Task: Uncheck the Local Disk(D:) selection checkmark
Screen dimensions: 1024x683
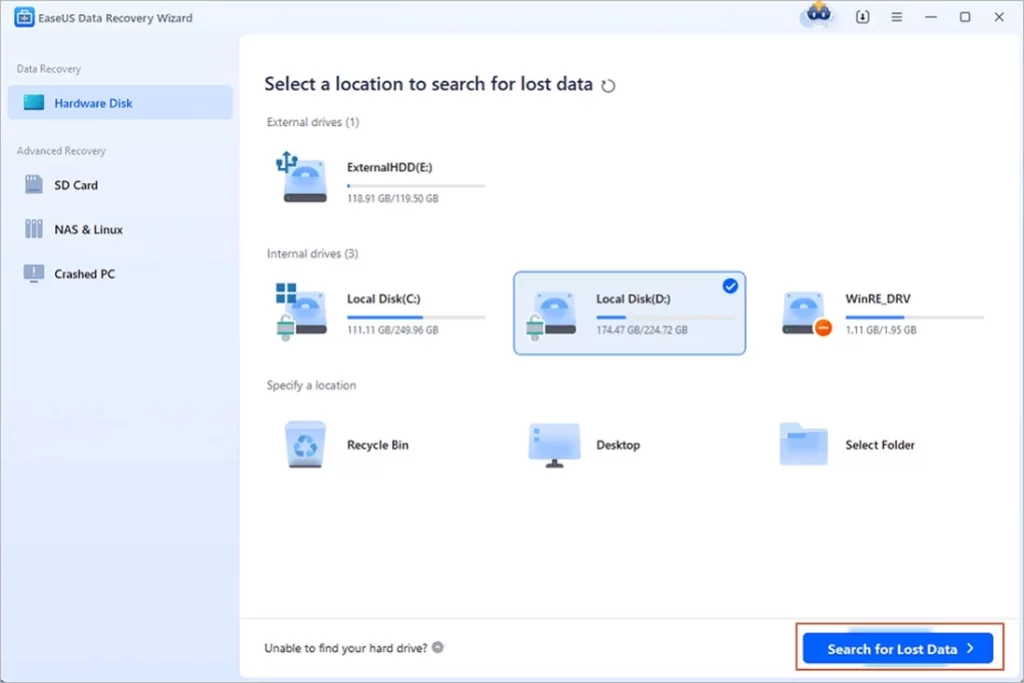Action: (x=730, y=286)
